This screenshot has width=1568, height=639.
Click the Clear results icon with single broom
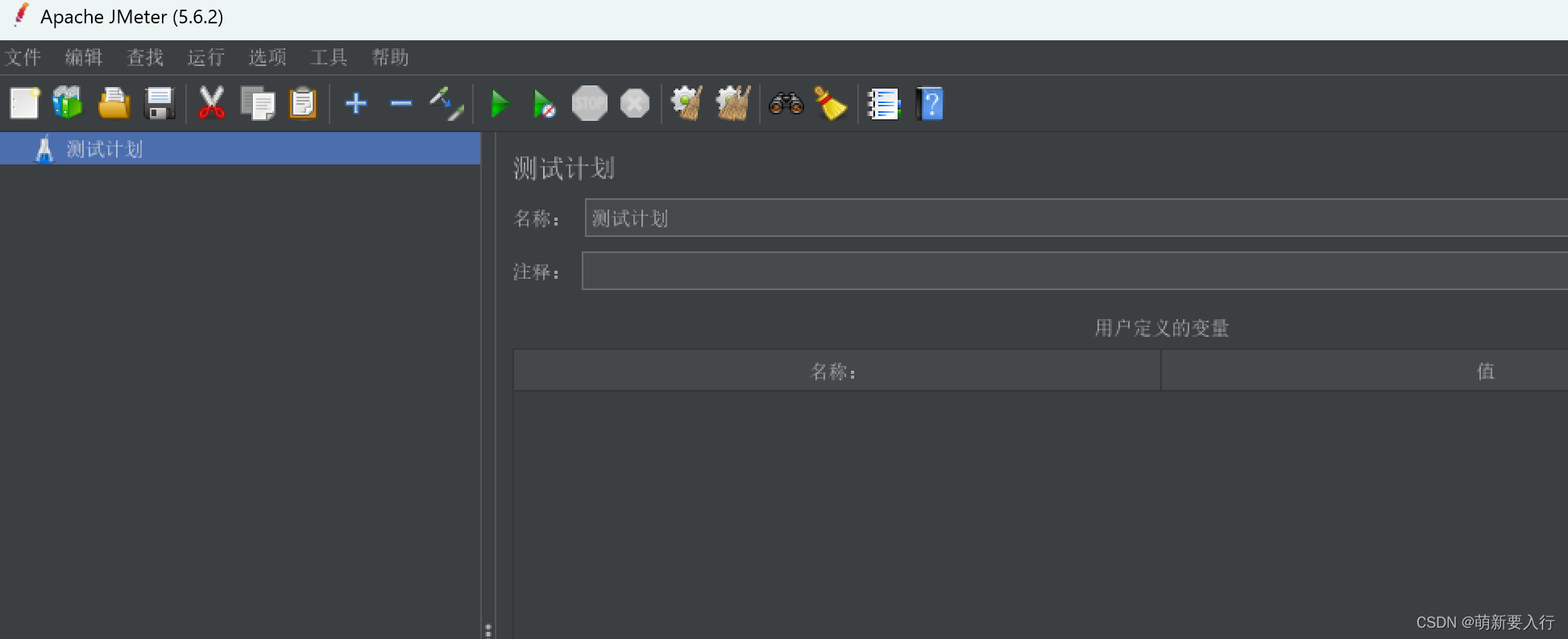(x=687, y=103)
